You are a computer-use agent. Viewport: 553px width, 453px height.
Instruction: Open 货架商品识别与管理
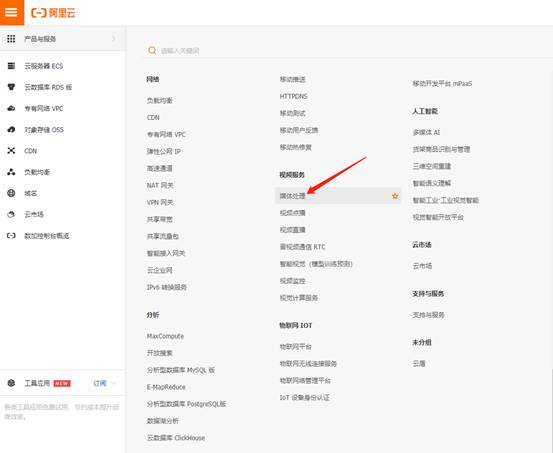(x=441, y=149)
